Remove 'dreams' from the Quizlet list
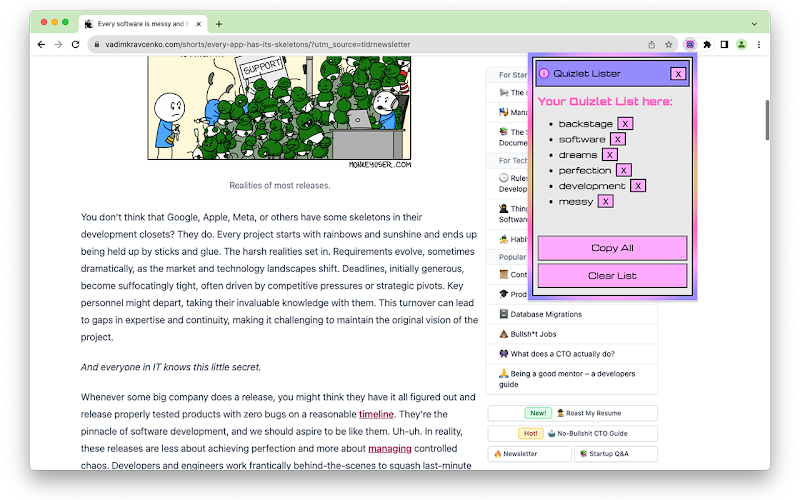The image size is (800, 500). [x=610, y=155]
